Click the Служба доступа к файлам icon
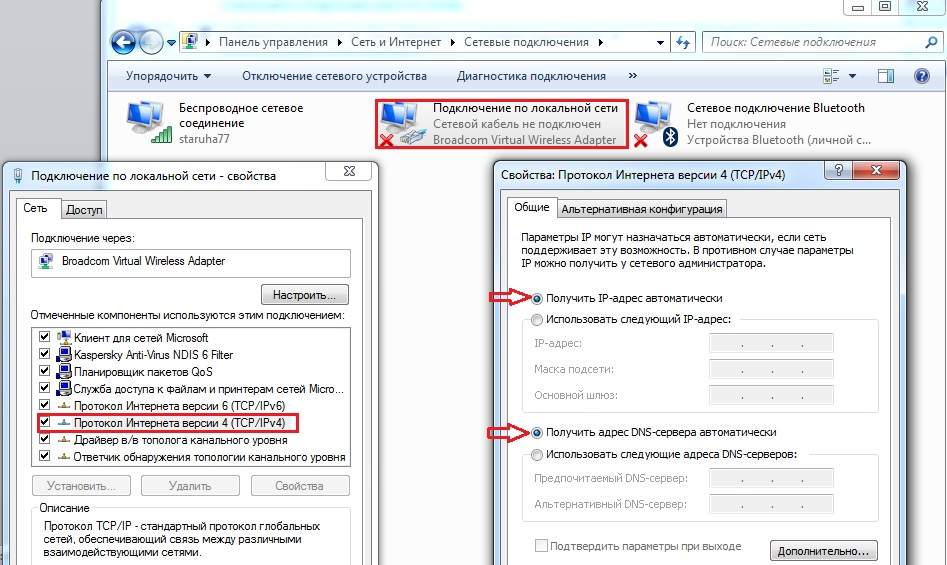The image size is (947, 565). coord(63,388)
